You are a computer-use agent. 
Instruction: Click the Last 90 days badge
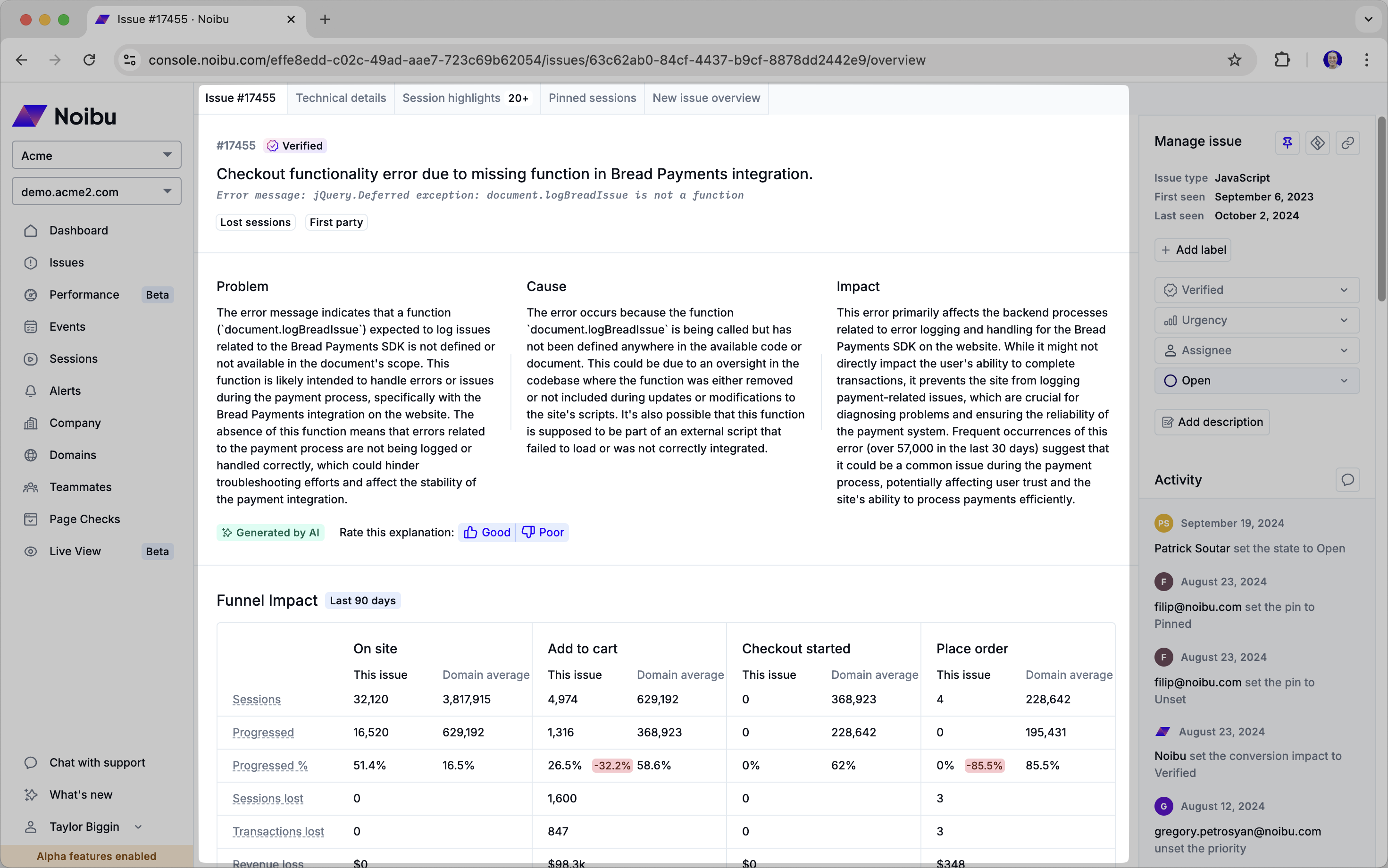[x=363, y=601]
